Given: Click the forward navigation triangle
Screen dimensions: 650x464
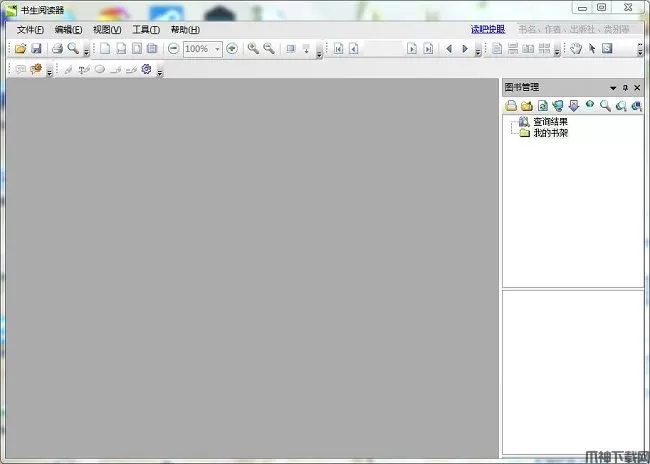Looking at the screenshot, I should 465,49.
